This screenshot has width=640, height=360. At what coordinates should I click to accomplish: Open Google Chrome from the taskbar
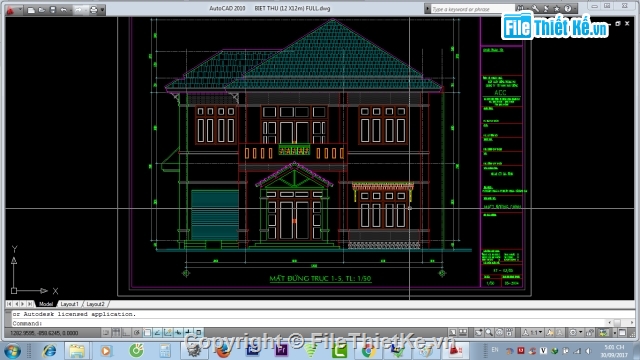pos(368,350)
